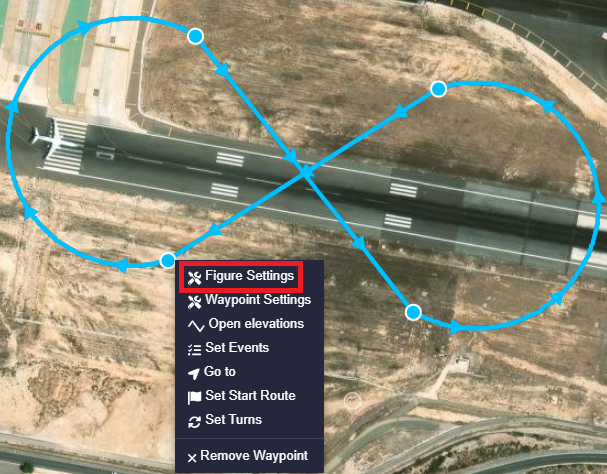Open Waypoint Settings menu entry
The width and height of the screenshot is (607, 474).
coord(249,300)
